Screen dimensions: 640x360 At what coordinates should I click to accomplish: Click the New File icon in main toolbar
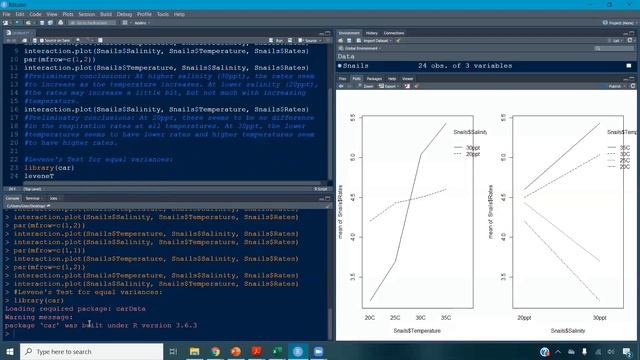[6, 23]
